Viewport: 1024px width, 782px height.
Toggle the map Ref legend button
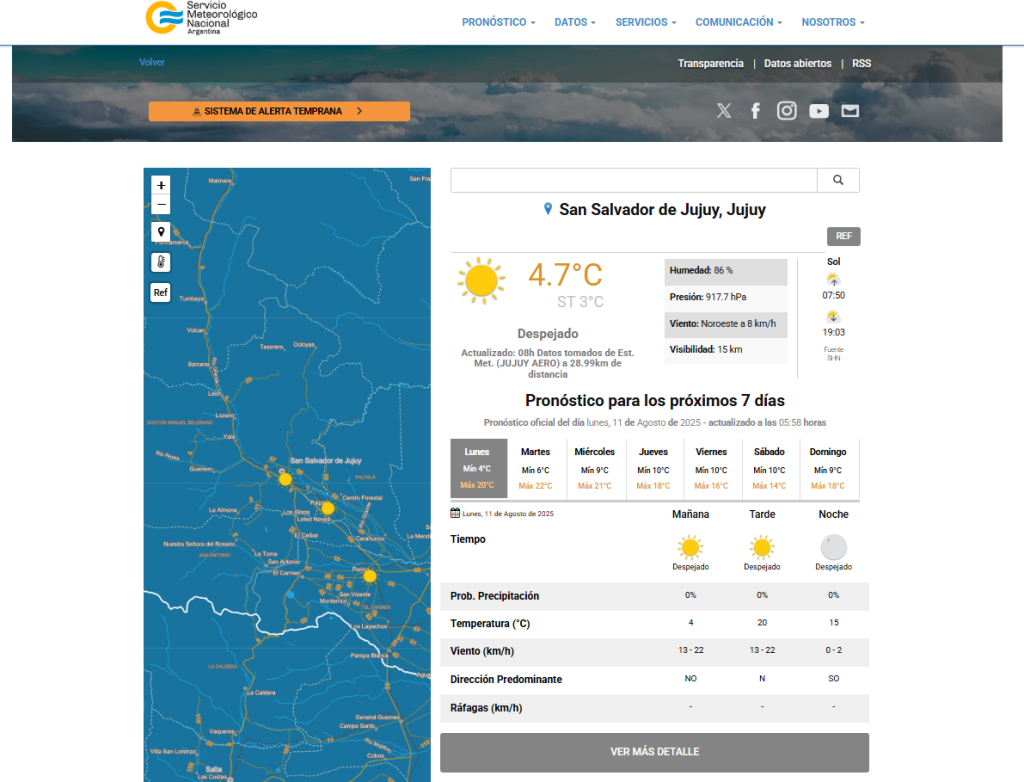point(161,293)
